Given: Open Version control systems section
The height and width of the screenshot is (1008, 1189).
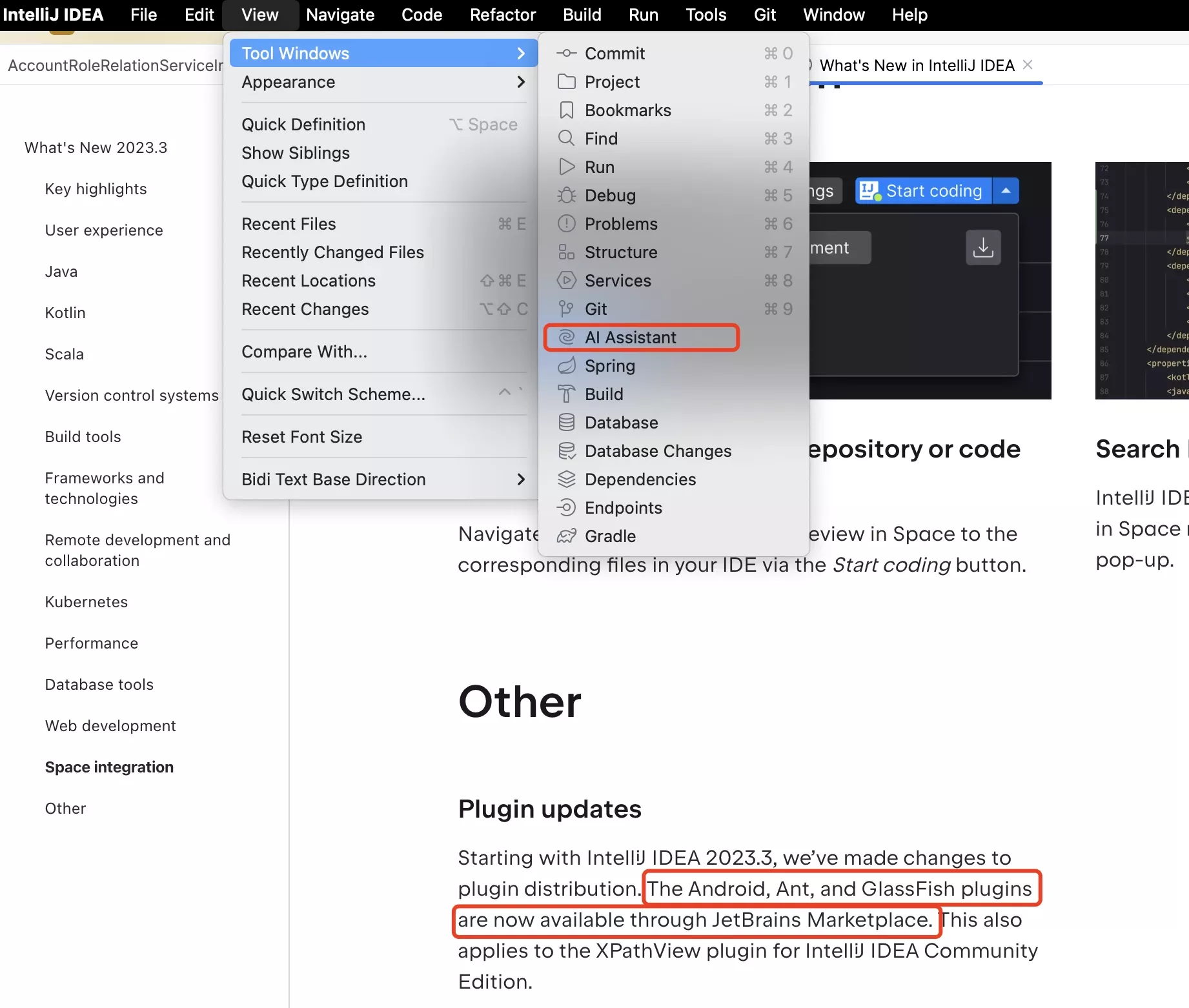Looking at the screenshot, I should pyautogui.click(x=132, y=396).
